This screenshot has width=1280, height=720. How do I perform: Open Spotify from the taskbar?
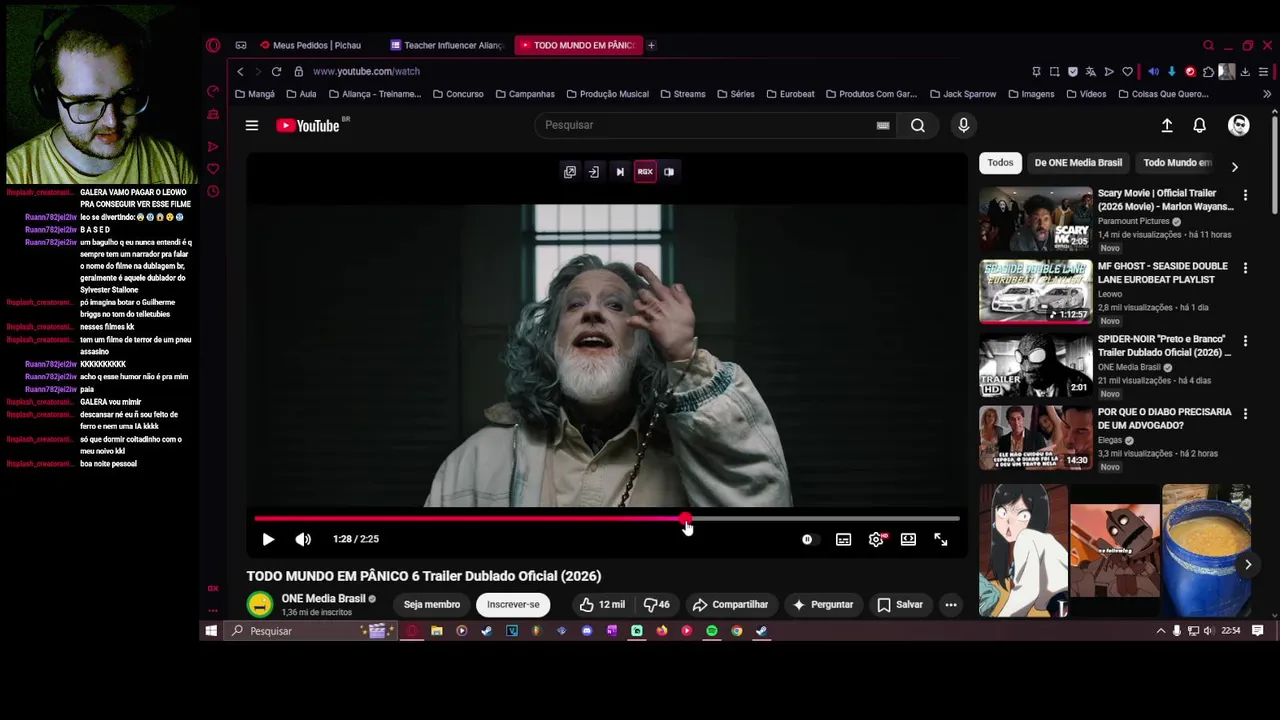point(712,631)
